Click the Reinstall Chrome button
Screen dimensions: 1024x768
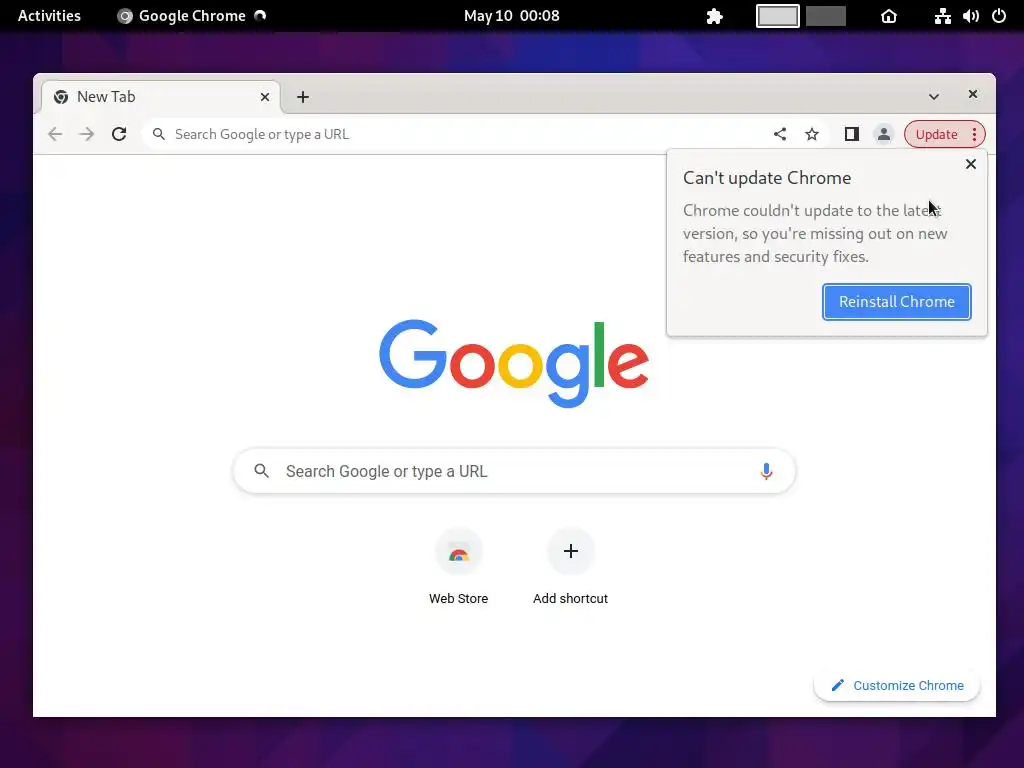click(x=897, y=302)
